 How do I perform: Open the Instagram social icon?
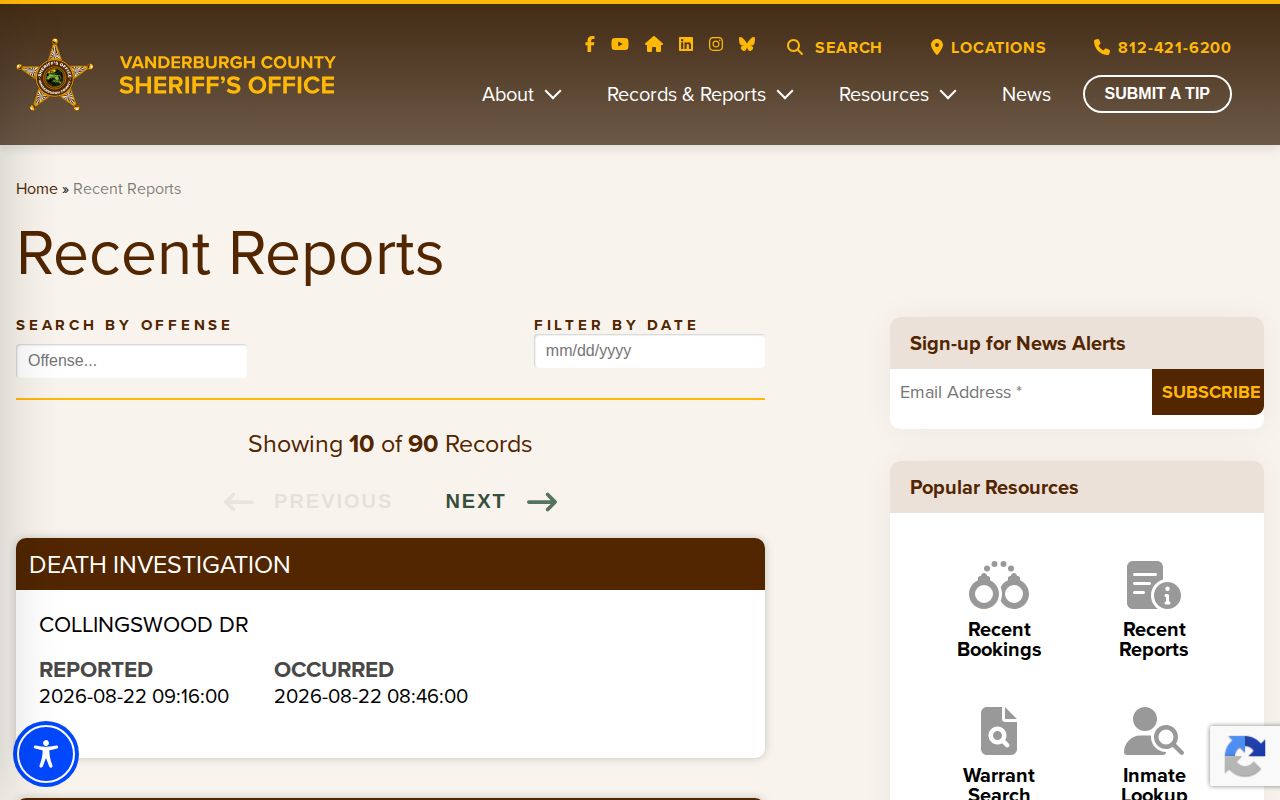716,44
